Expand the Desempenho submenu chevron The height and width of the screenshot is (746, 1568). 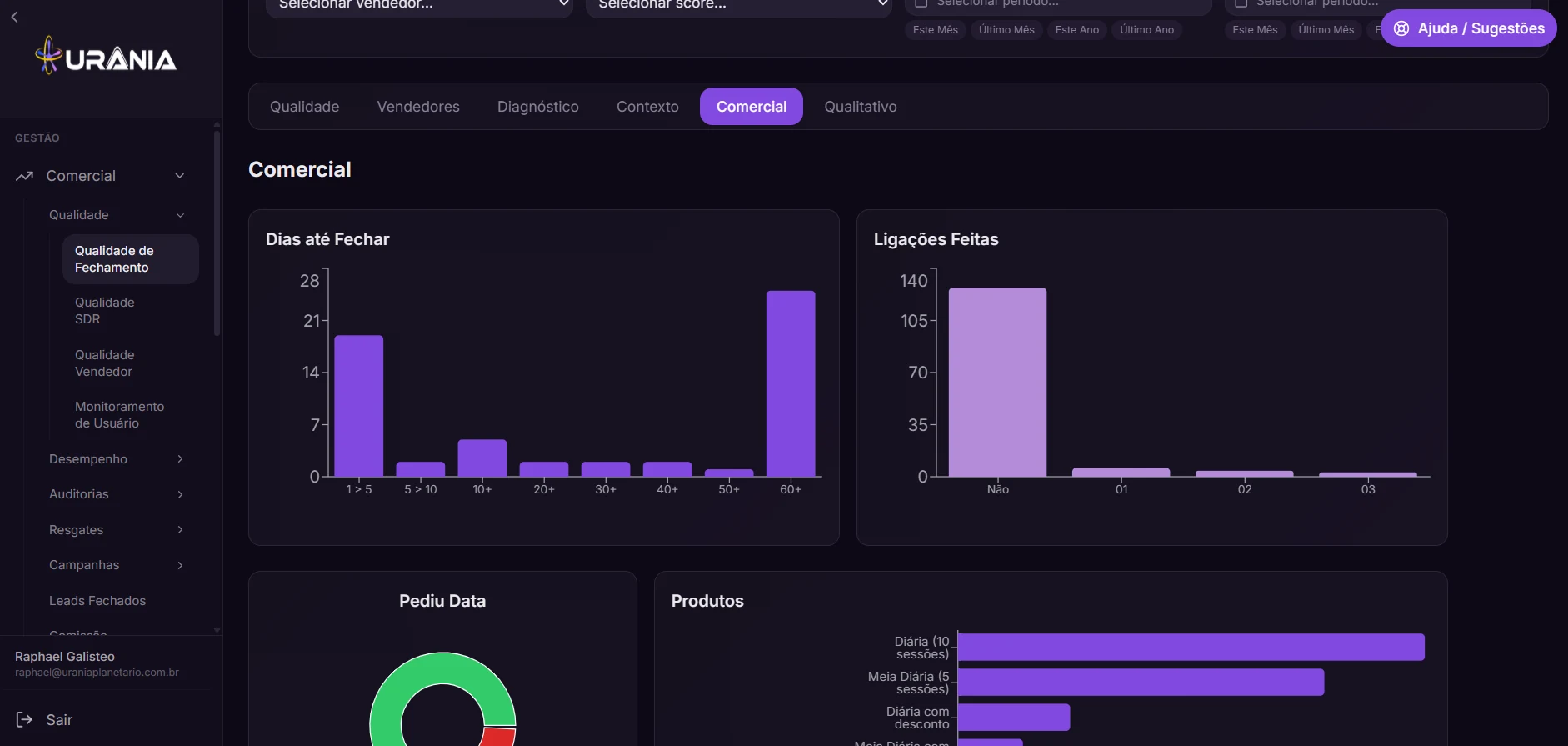[180, 459]
